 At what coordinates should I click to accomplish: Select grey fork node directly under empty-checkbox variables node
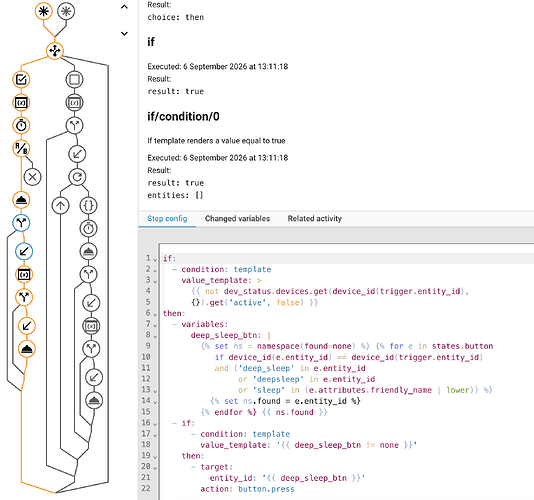point(74,125)
